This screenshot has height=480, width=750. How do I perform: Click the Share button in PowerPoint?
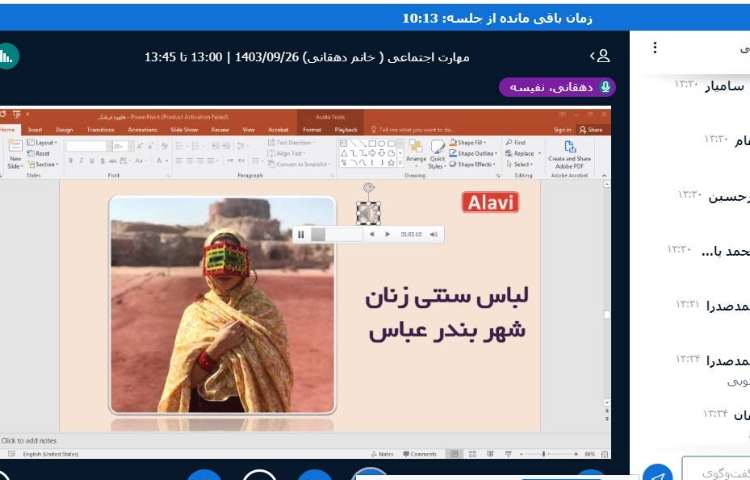pyautogui.click(x=591, y=130)
